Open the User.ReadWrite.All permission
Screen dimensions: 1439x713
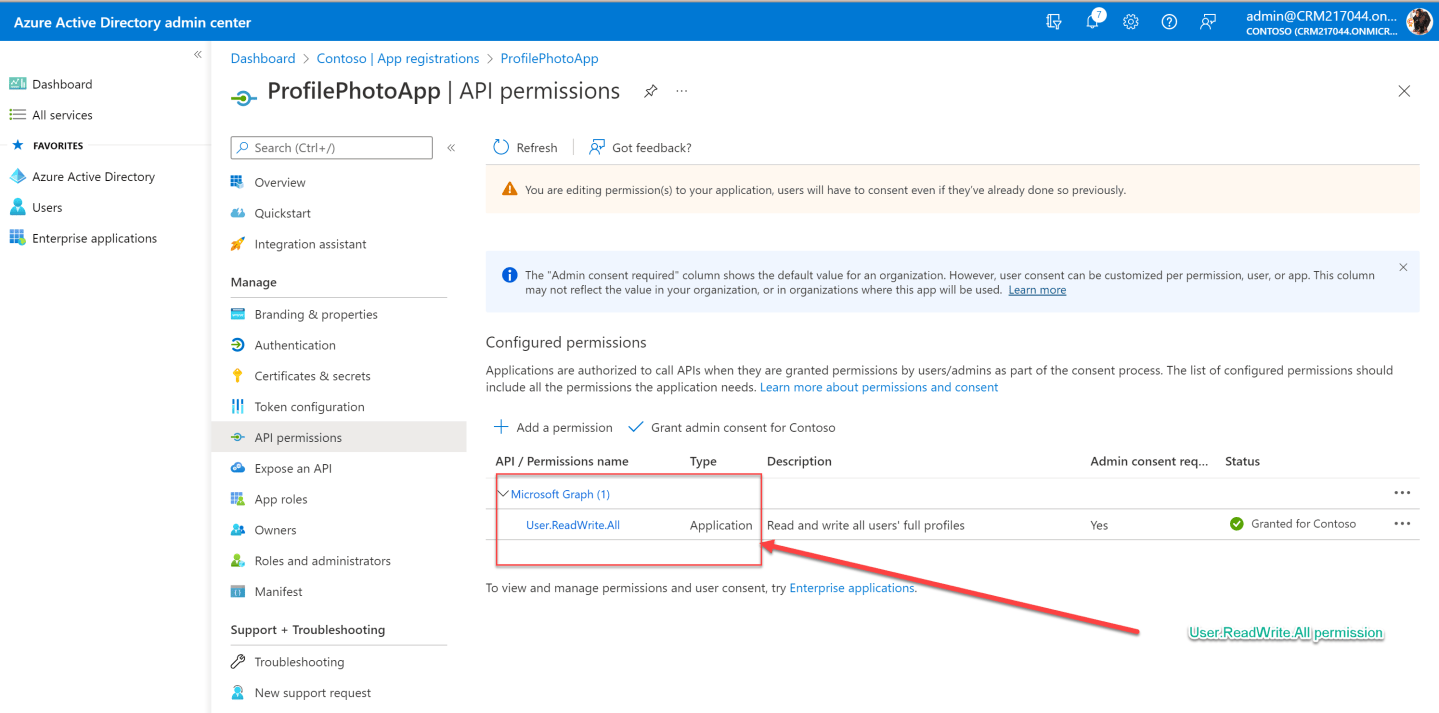[x=573, y=526]
